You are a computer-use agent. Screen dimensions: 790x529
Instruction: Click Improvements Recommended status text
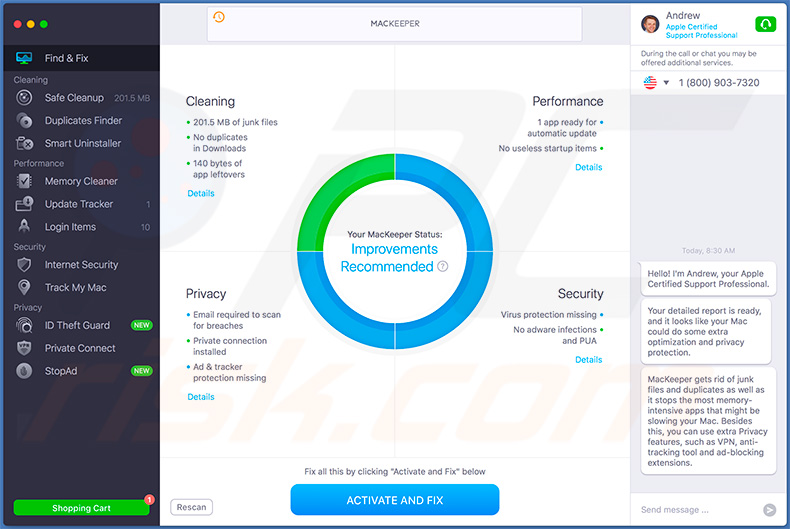389,258
